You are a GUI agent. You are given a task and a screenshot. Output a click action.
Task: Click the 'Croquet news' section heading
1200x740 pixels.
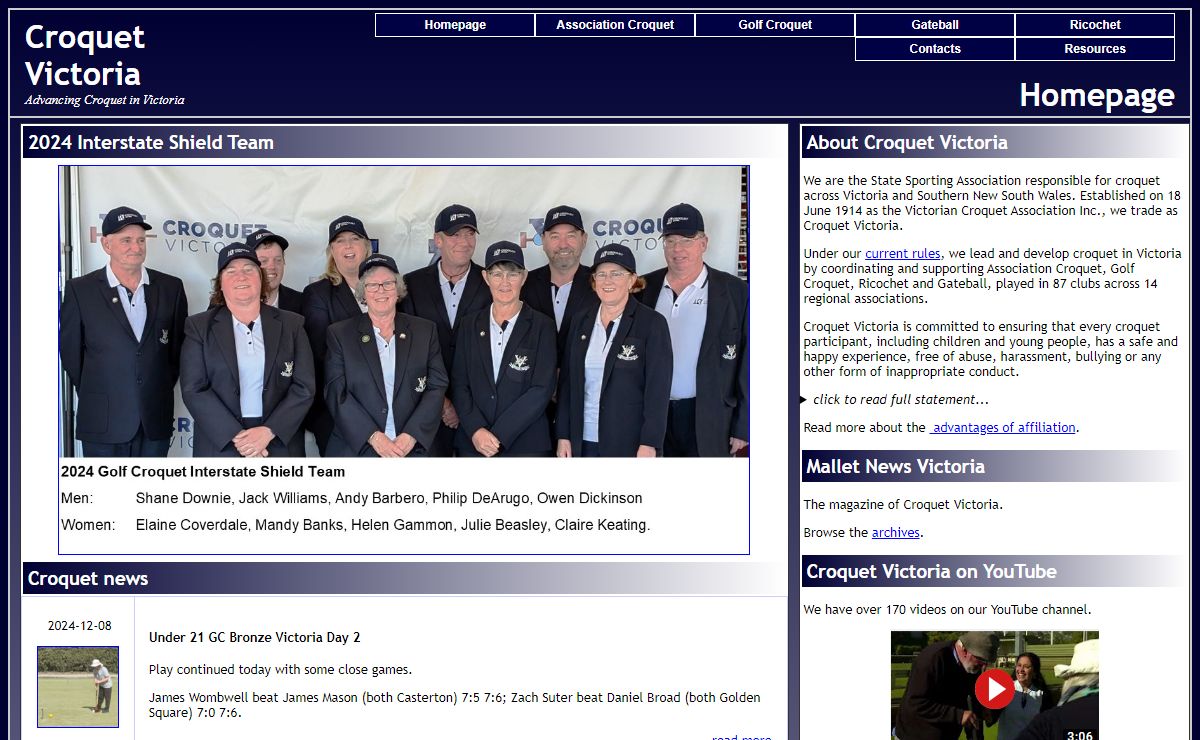88,578
